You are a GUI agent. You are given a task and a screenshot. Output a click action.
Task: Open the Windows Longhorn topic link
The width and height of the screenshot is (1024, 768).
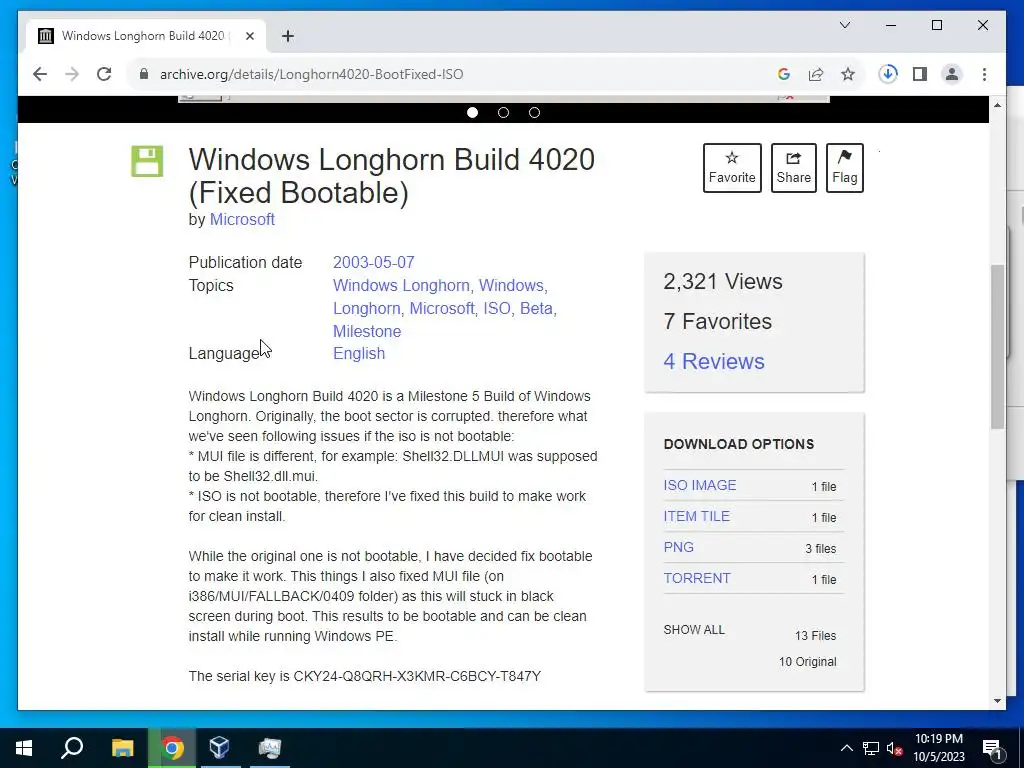click(x=401, y=285)
